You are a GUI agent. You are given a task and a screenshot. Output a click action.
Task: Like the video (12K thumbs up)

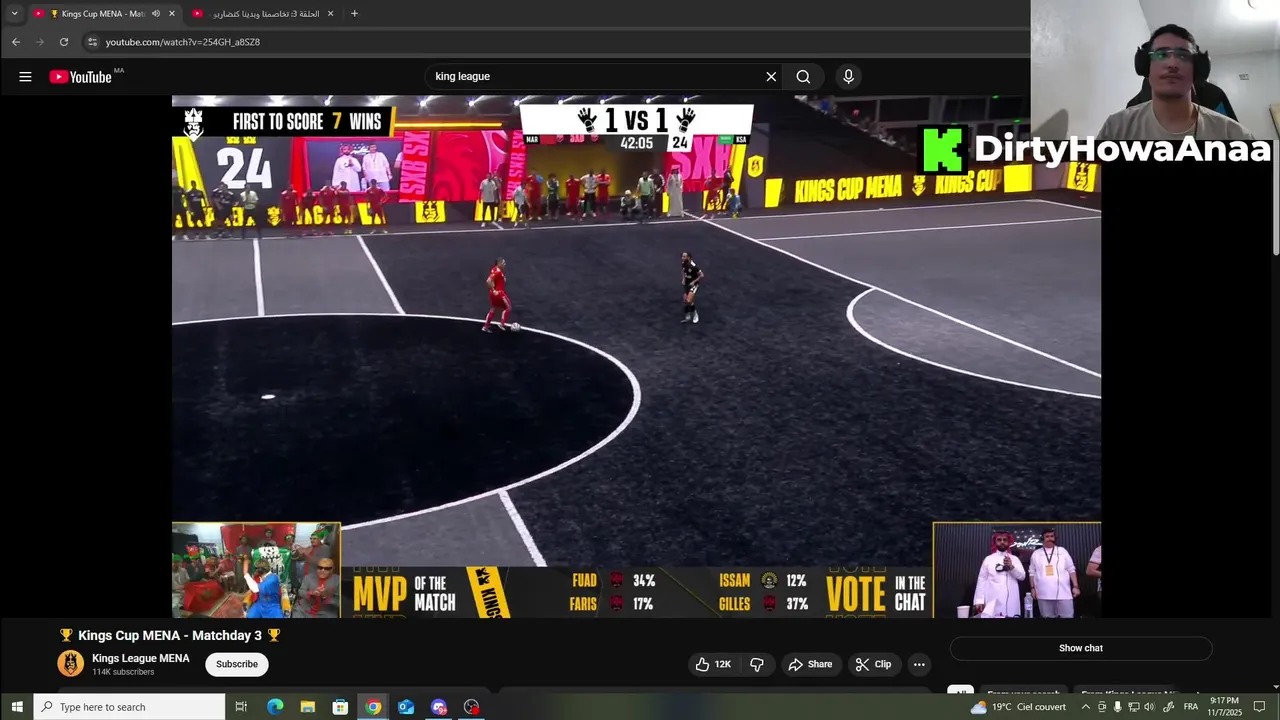pos(713,664)
